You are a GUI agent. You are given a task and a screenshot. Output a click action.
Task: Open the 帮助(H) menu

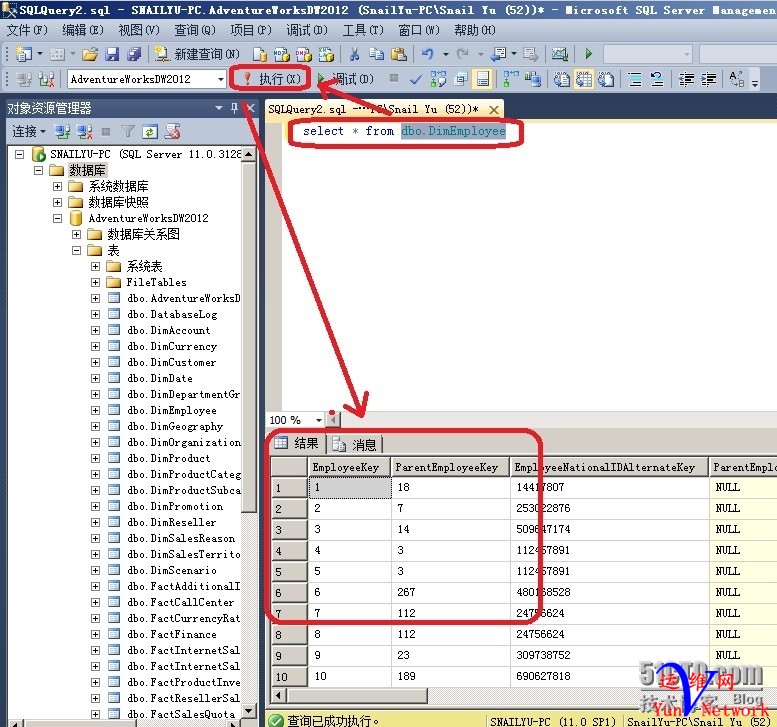(x=474, y=30)
